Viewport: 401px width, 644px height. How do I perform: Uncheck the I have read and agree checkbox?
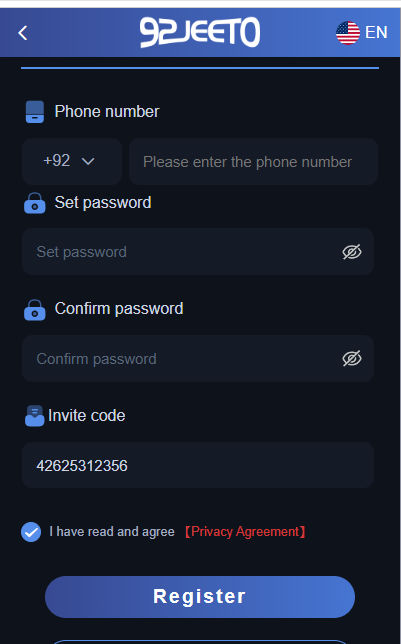(31, 532)
